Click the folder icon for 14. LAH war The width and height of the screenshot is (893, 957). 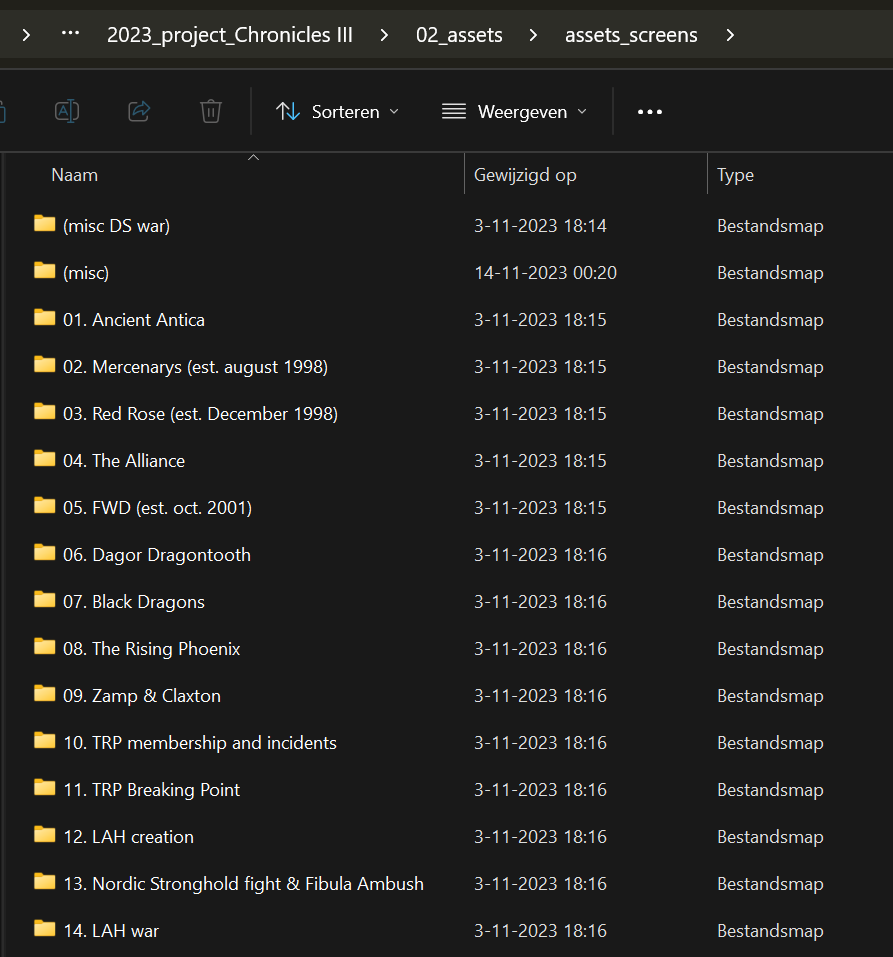[x=44, y=929]
